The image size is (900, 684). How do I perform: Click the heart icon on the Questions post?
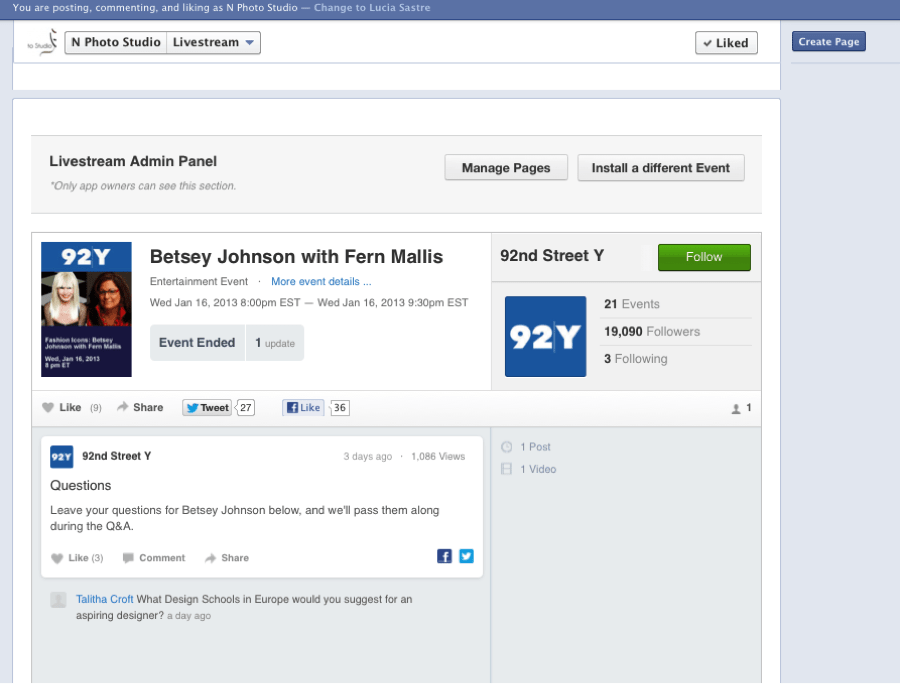(57, 558)
